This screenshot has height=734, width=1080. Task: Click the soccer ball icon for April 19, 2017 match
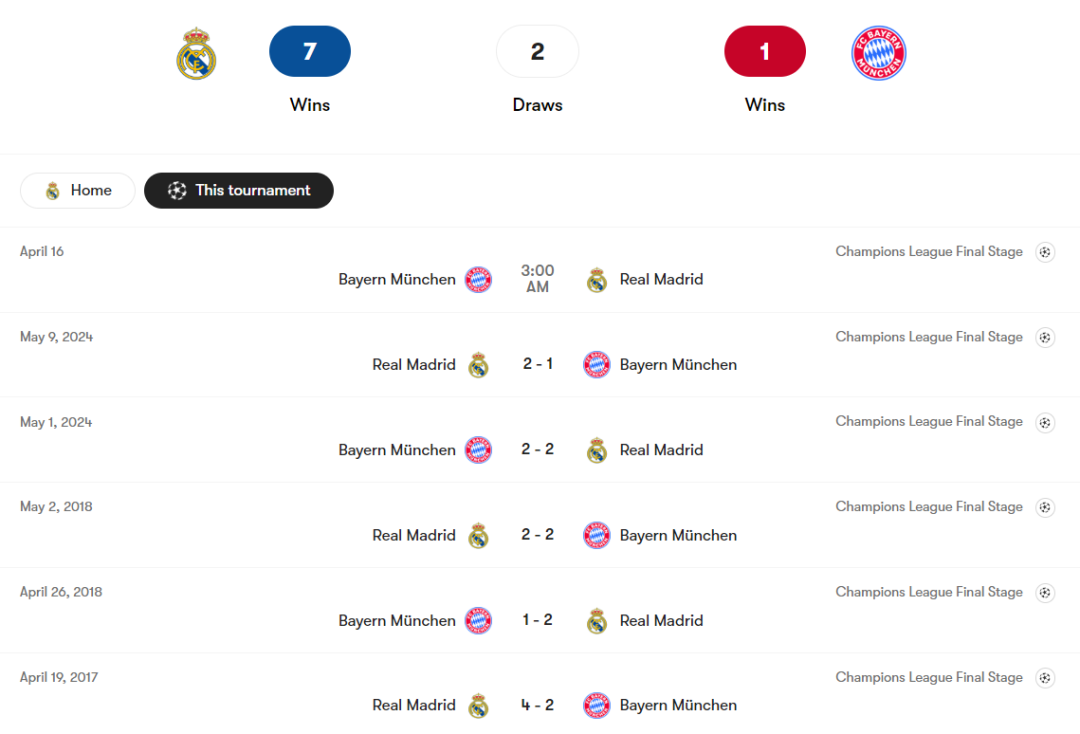(x=1045, y=677)
